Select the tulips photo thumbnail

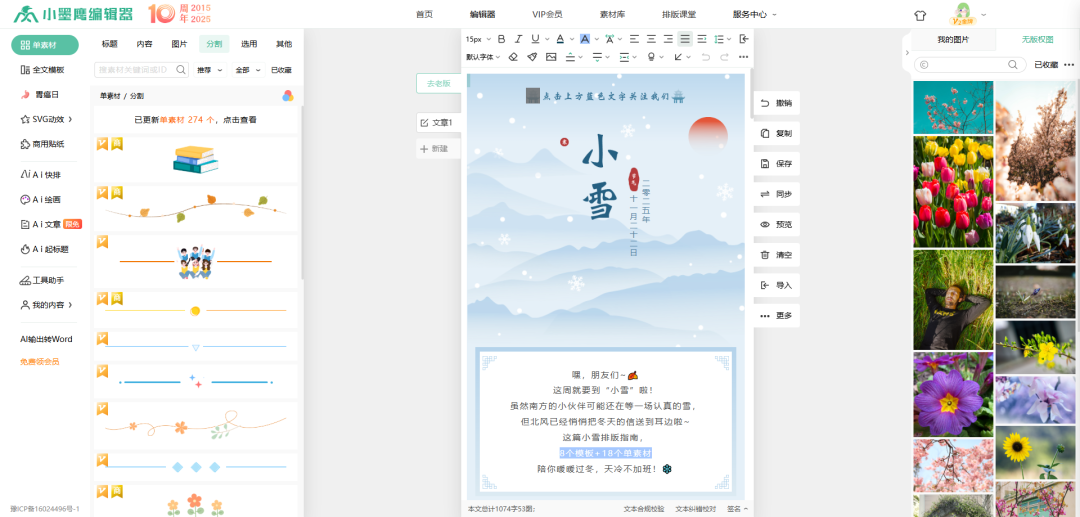click(x=953, y=191)
